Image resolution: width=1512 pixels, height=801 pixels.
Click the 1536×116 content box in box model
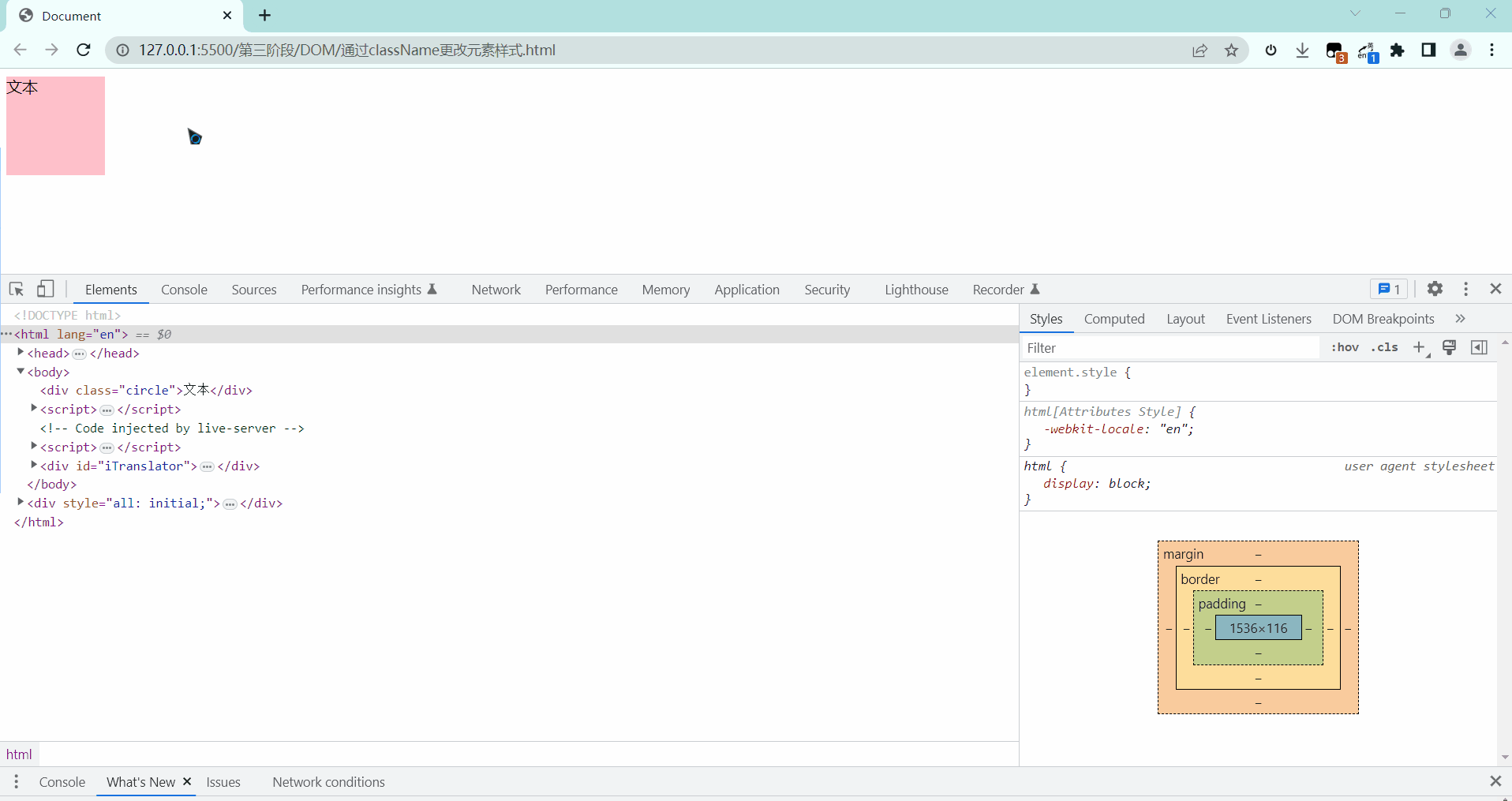pyautogui.click(x=1258, y=628)
